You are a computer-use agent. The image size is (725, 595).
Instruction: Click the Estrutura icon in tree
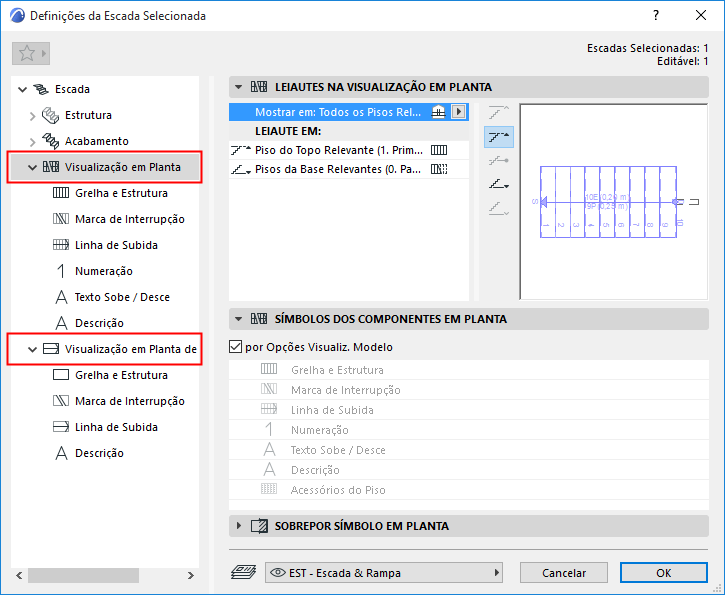point(50,115)
